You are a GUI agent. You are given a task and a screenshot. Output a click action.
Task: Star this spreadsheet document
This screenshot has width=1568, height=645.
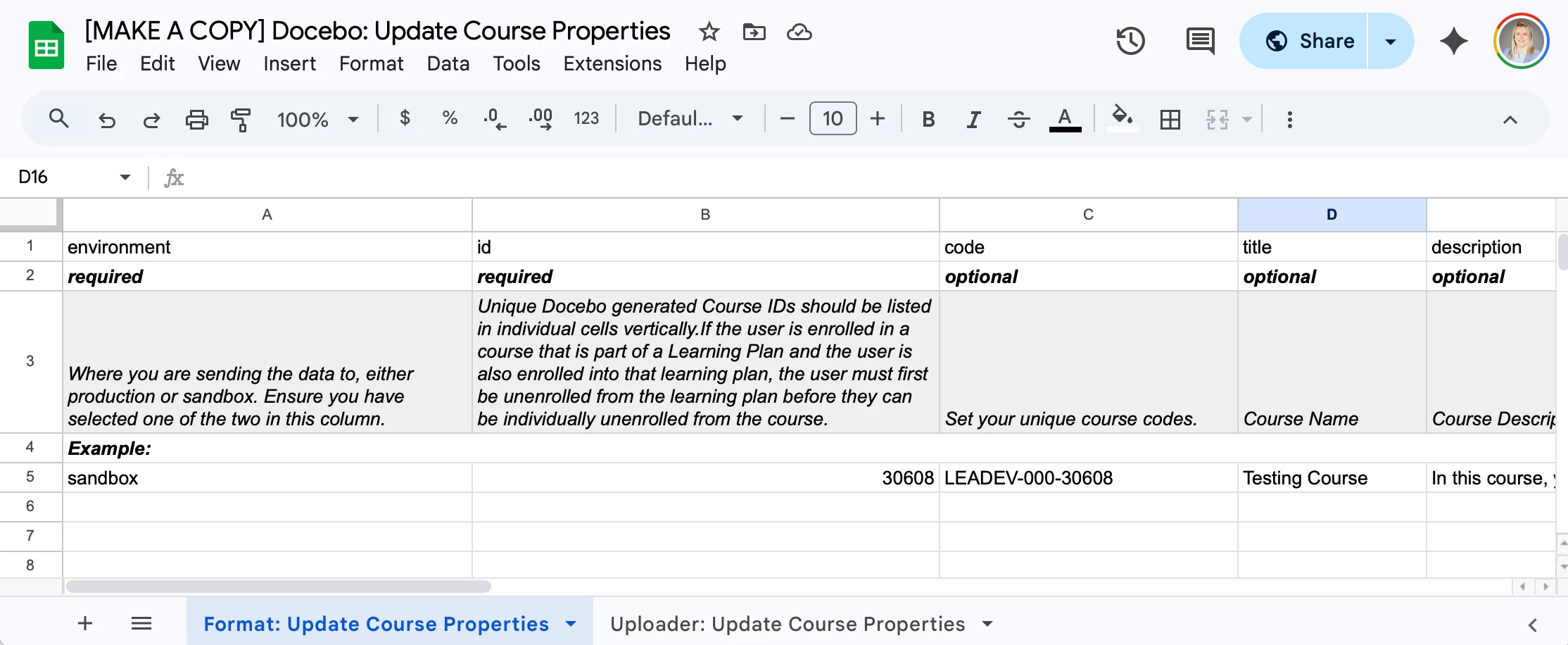[709, 32]
